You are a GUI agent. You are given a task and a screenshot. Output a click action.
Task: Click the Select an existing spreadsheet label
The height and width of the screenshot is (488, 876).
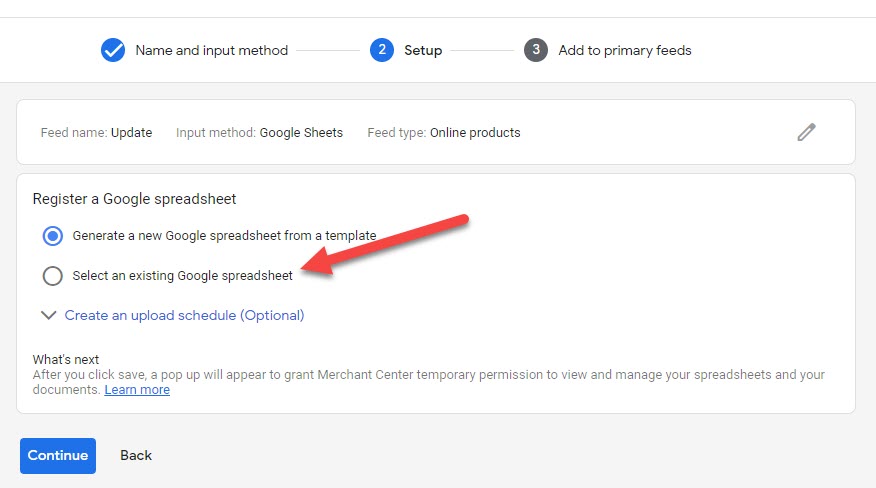[183, 276]
